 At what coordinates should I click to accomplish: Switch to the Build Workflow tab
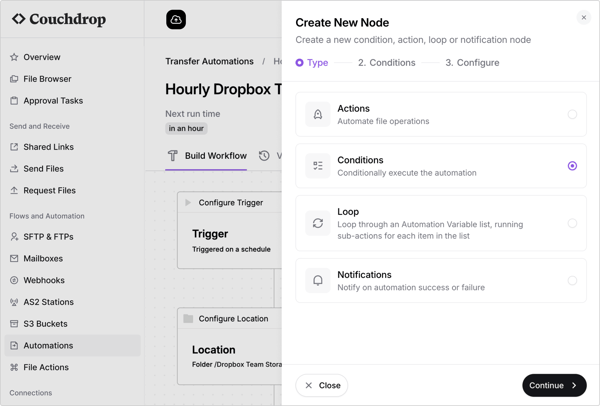point(206,156)
